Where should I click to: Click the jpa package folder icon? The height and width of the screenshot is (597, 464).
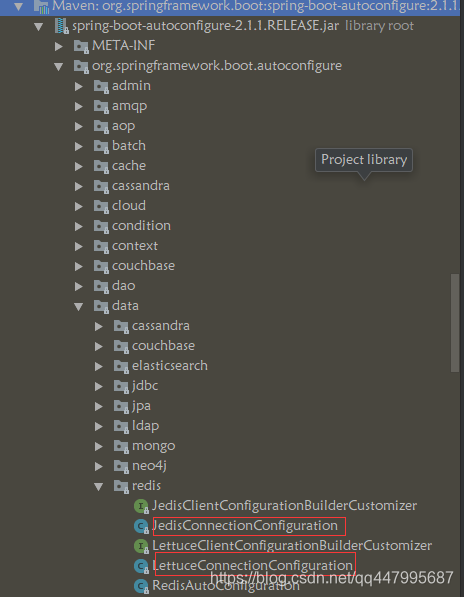coord(121,406)
